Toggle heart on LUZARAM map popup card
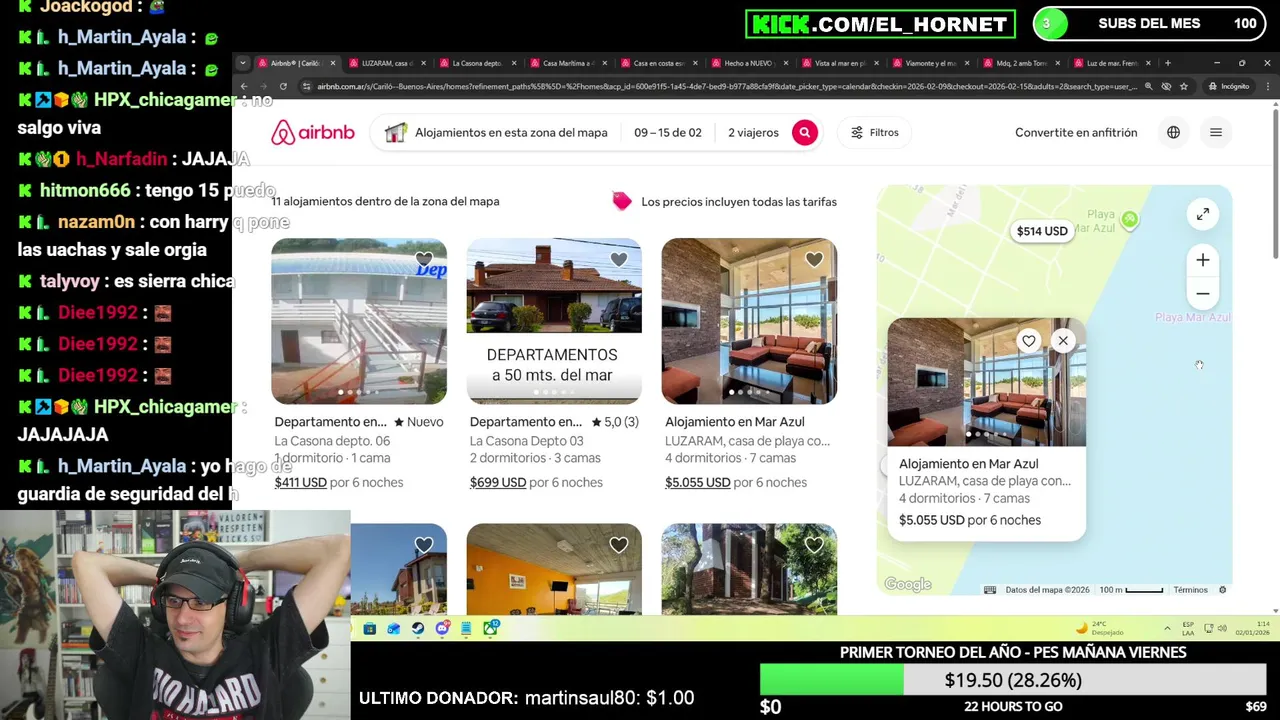Viewport: 1280px width, 720px height. tap(1029, 341)
